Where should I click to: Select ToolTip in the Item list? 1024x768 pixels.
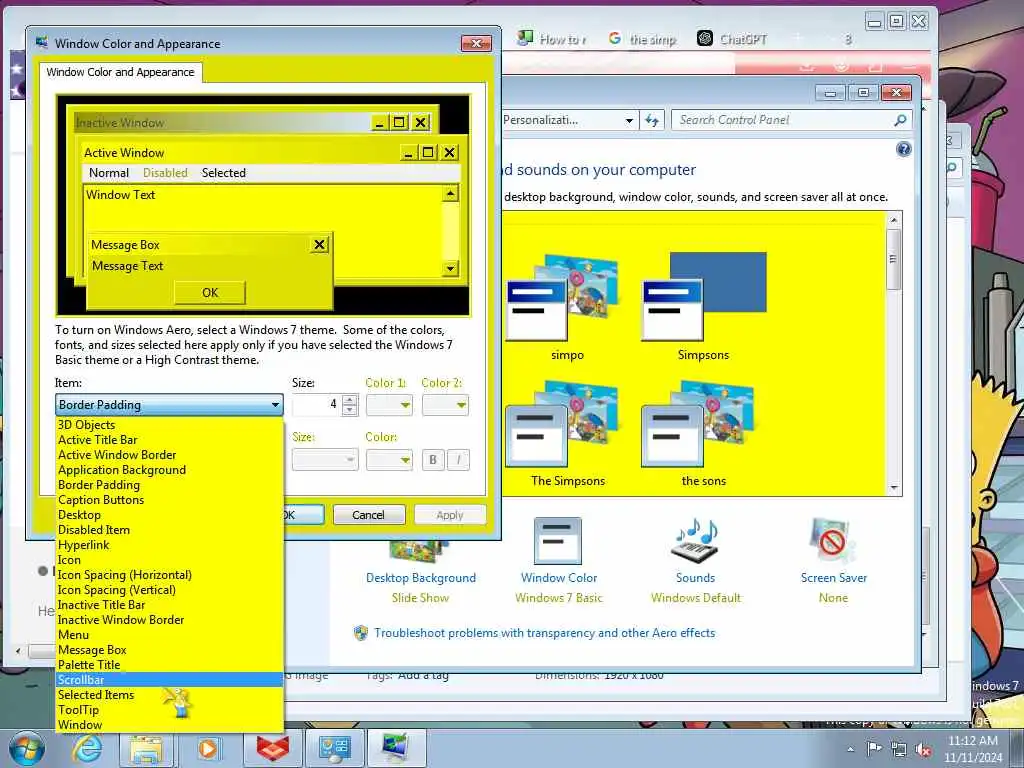coord(169,710)
